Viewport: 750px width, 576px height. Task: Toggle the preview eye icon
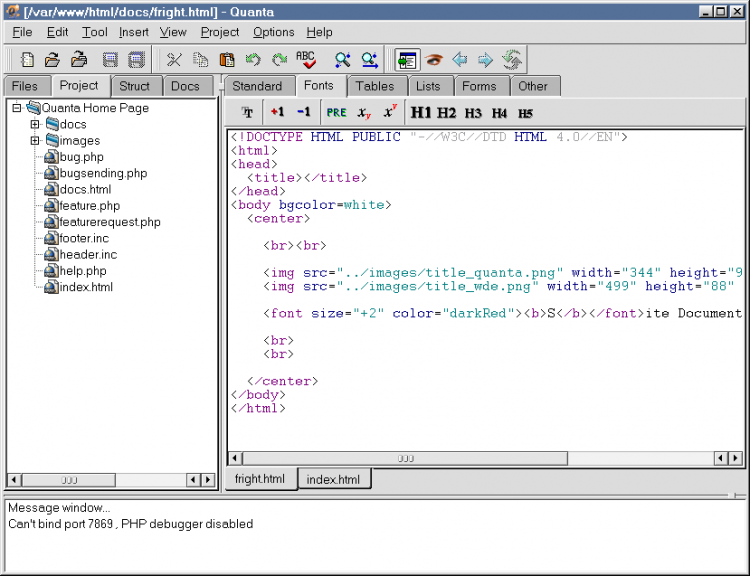click(x=434, y=60)
